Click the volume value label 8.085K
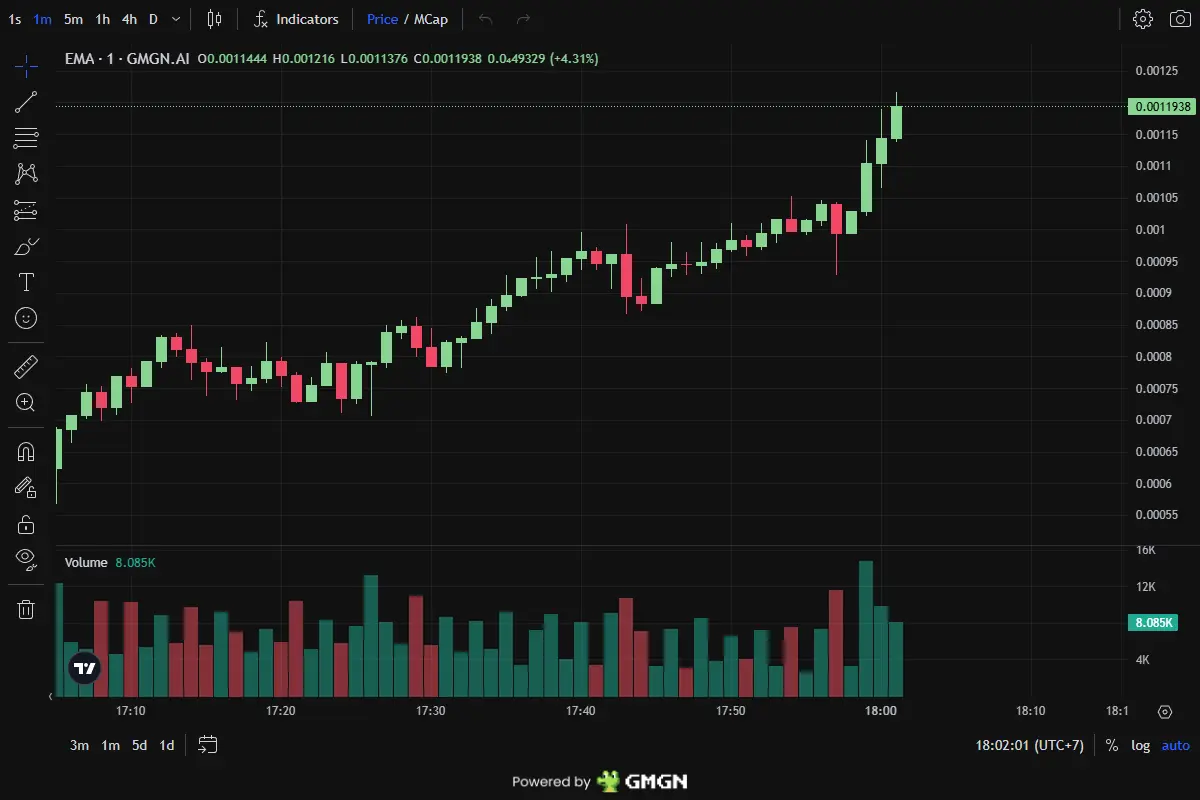The width and height of the screenshot is (1200, 800). tap(1151, 623)
